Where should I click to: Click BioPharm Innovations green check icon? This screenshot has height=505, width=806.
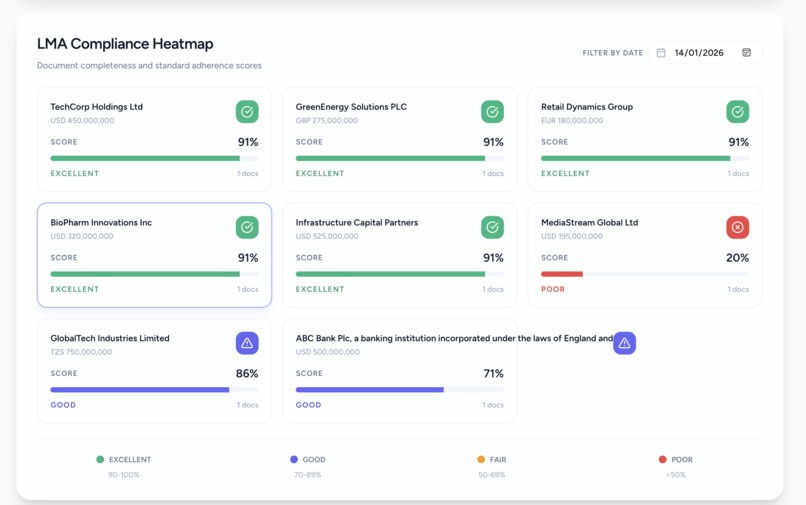pyautogui.click(x=247, y=227)
